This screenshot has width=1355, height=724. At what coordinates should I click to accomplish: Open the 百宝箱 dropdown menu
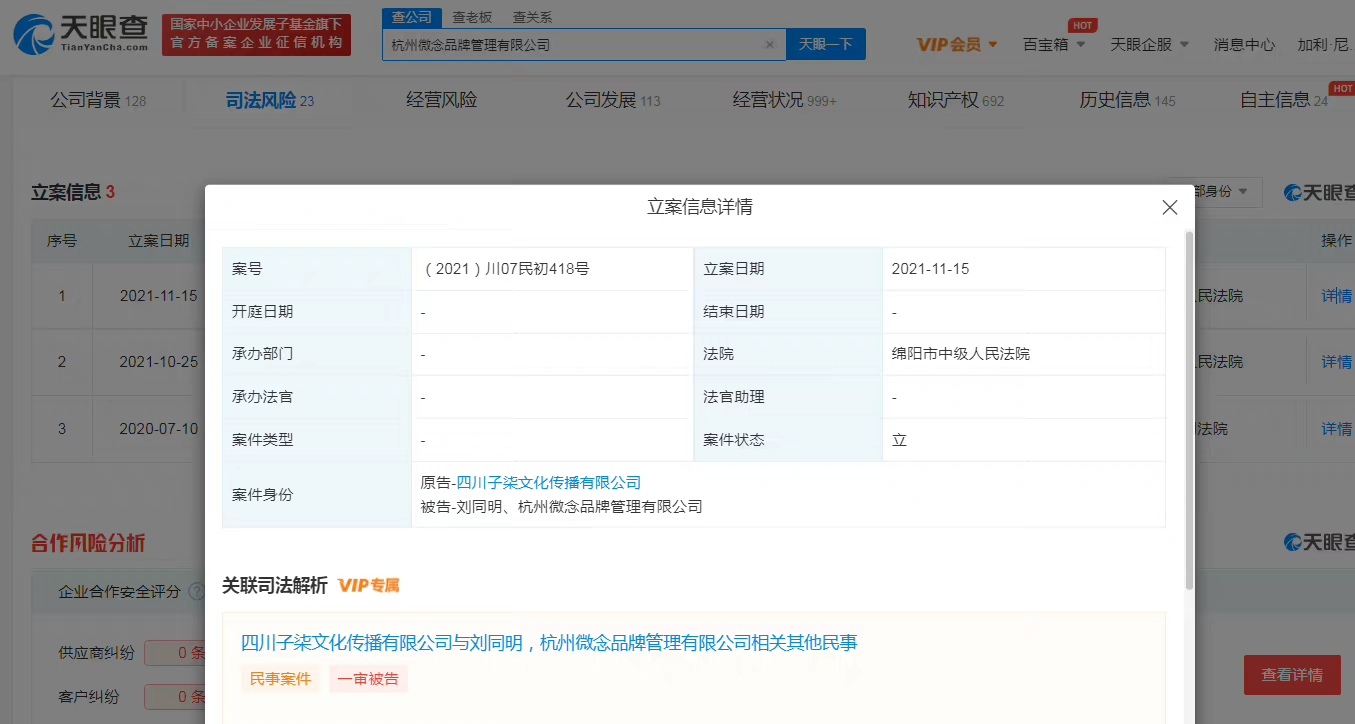[1053, 44]
